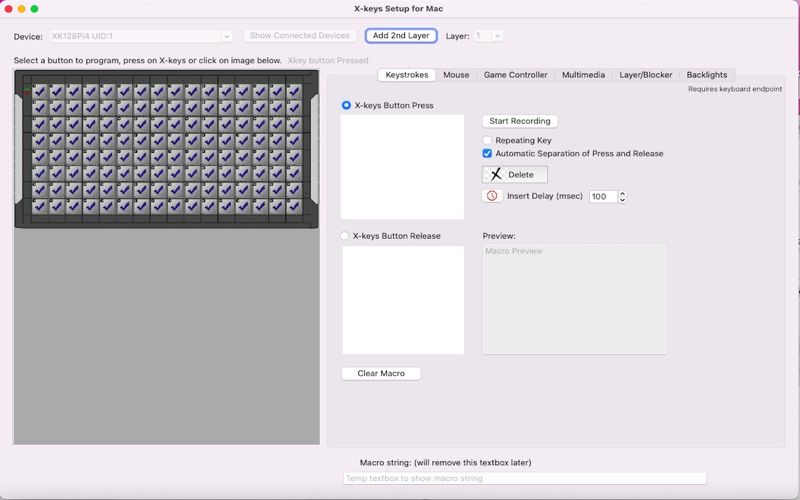Click the Macro string temp textbox

[524, 478]
